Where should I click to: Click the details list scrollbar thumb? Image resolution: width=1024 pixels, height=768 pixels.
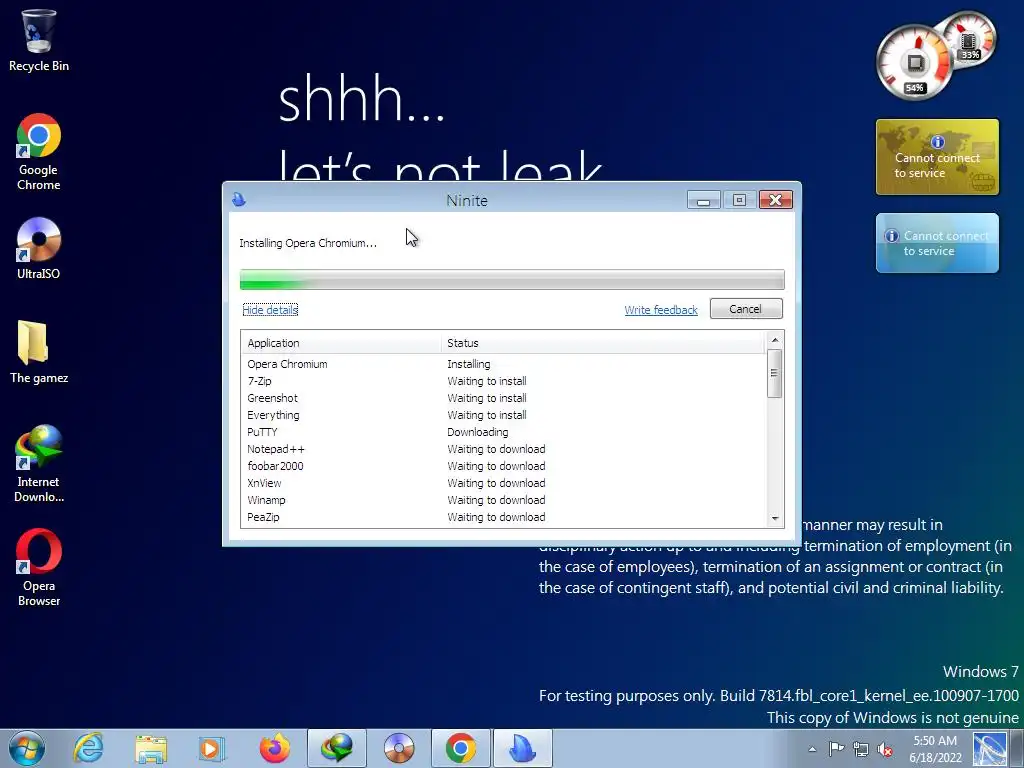(775, 373)
